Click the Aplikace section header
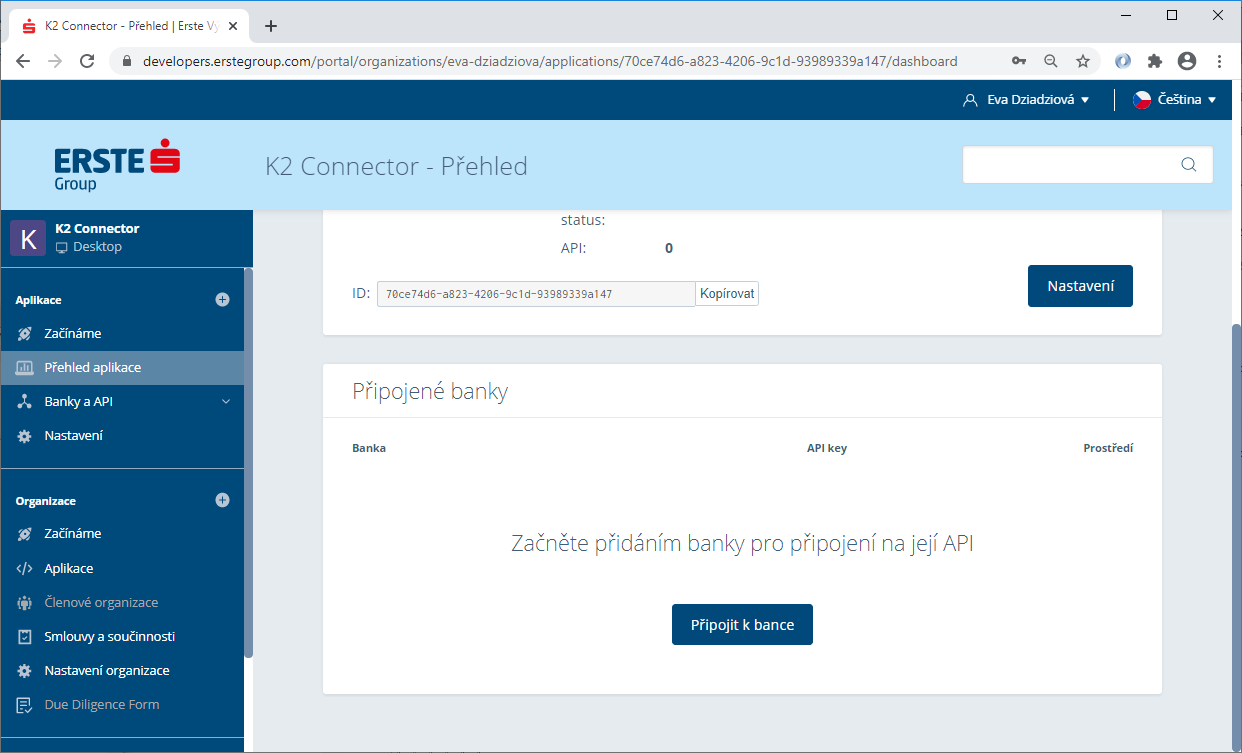Screen dimensions: 1242x753 [x=39, y=300]
